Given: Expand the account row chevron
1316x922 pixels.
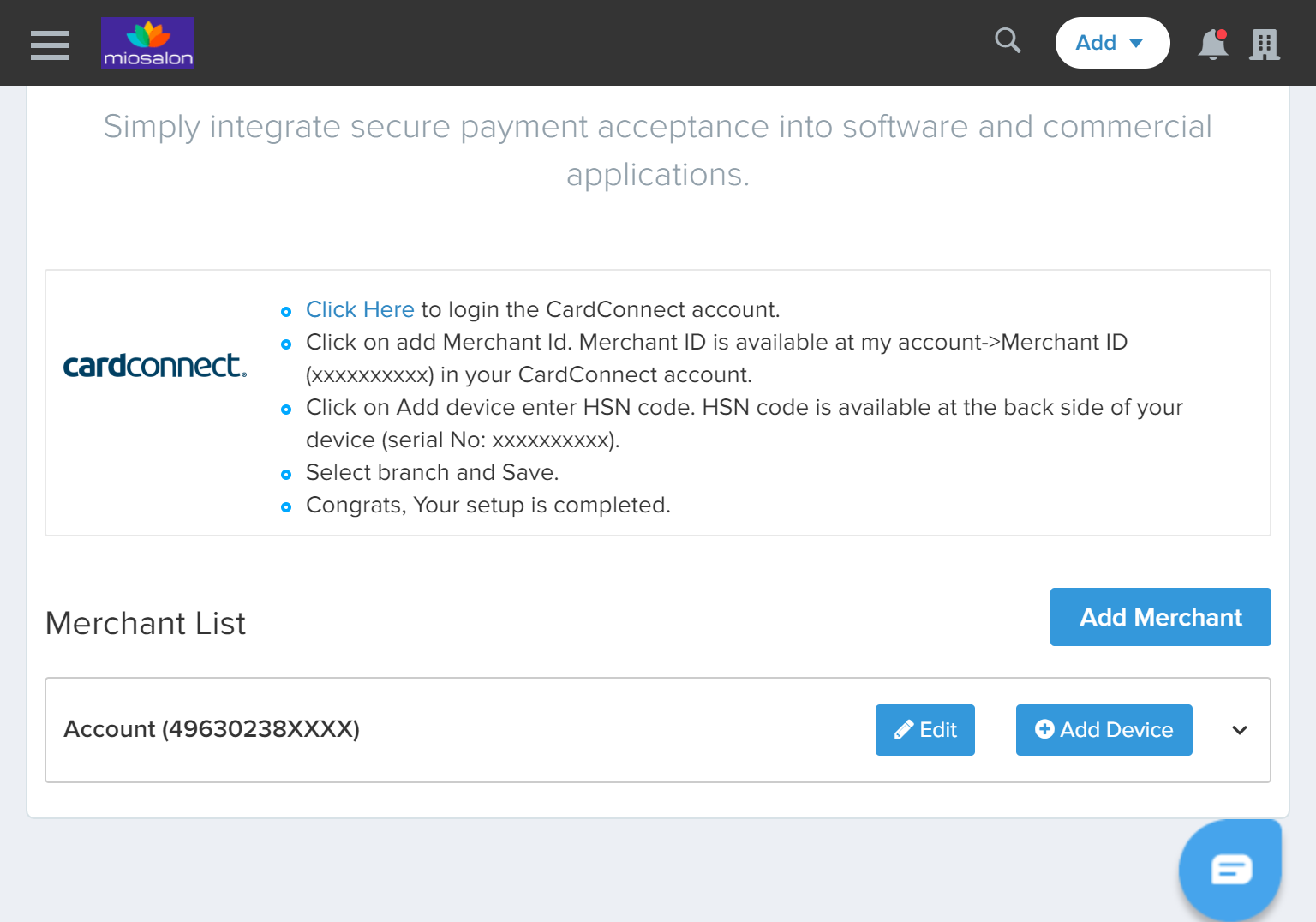Looking at the screenshot, I should [1240, 730].
